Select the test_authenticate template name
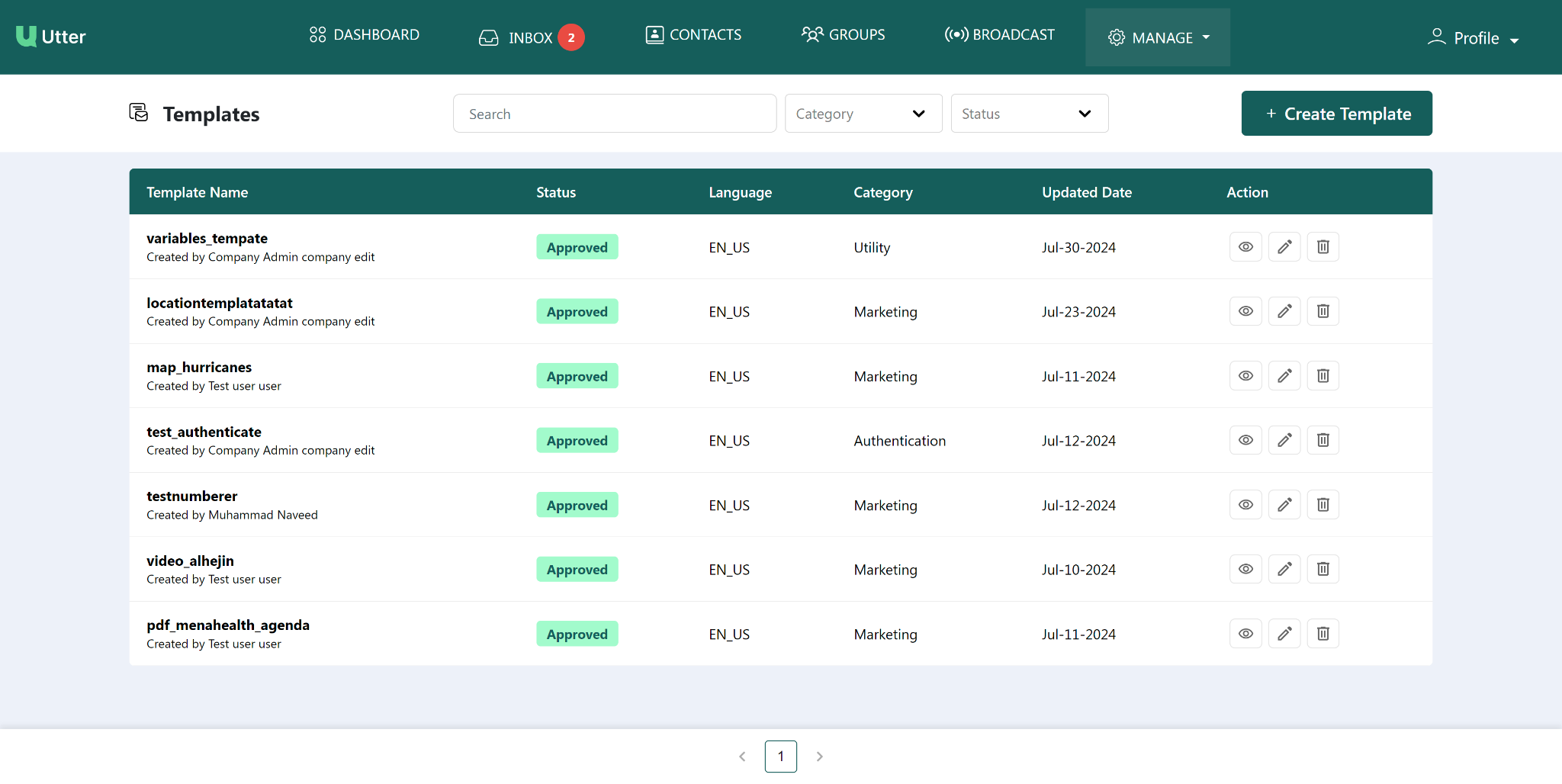Screen dimensions: 1562x784 204,432
